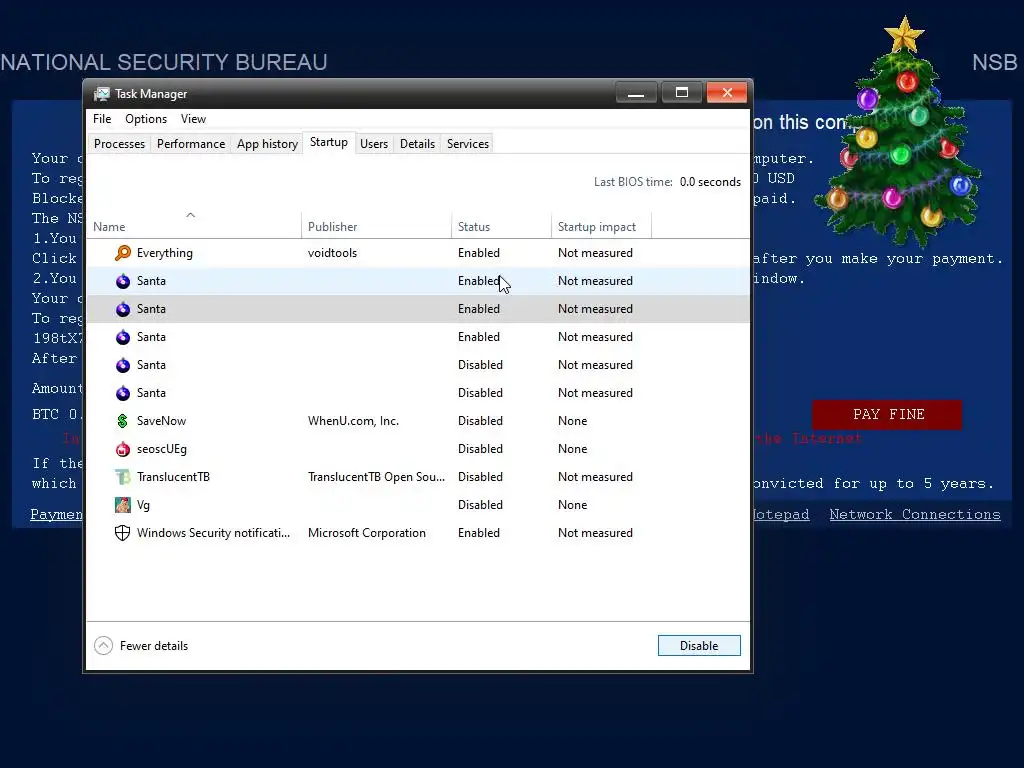Minimize the Task Manager window

[x=636, y=93]
